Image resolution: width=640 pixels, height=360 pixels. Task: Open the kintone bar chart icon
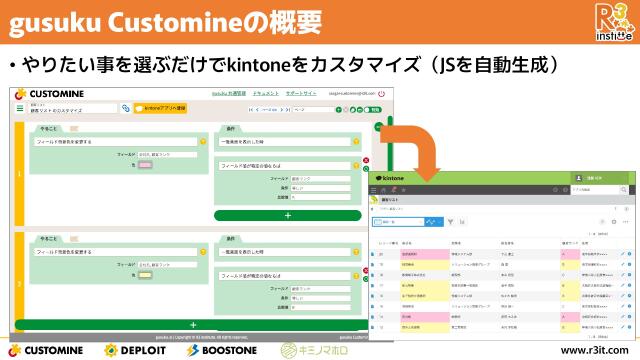coord(462,222)
